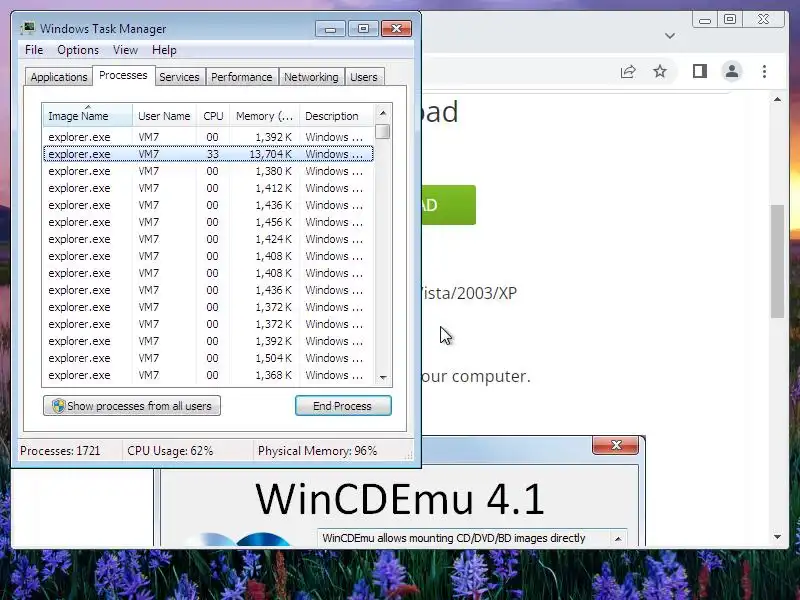This screenshot has width=800, height=600.
Task: Click Processes: 1721 in the status bar
Action: click(60, 451)
